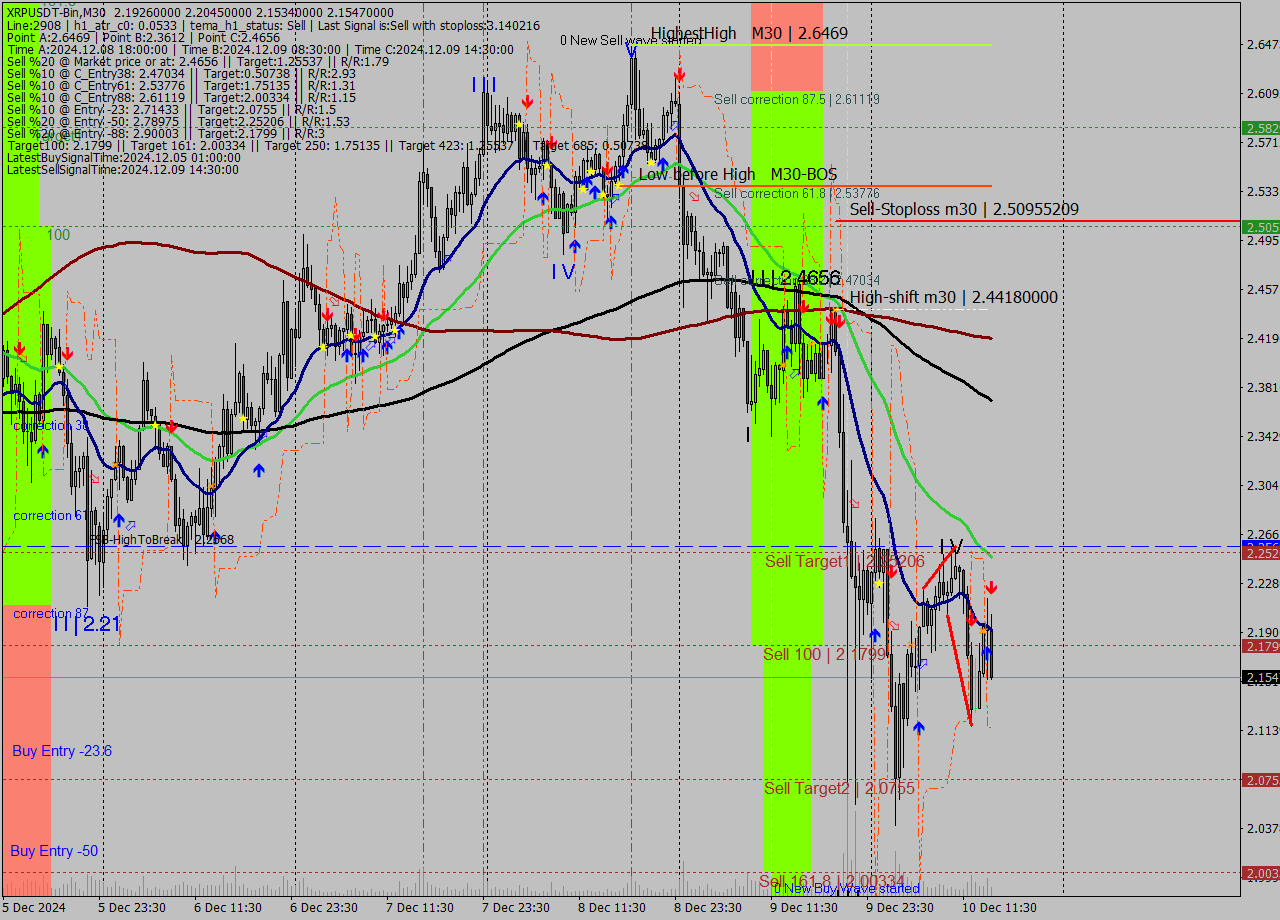This screenshot has height=920, width=1280.
Task: Click the '8 Dec 23:30' time axis label
Action: click(708, 908)
